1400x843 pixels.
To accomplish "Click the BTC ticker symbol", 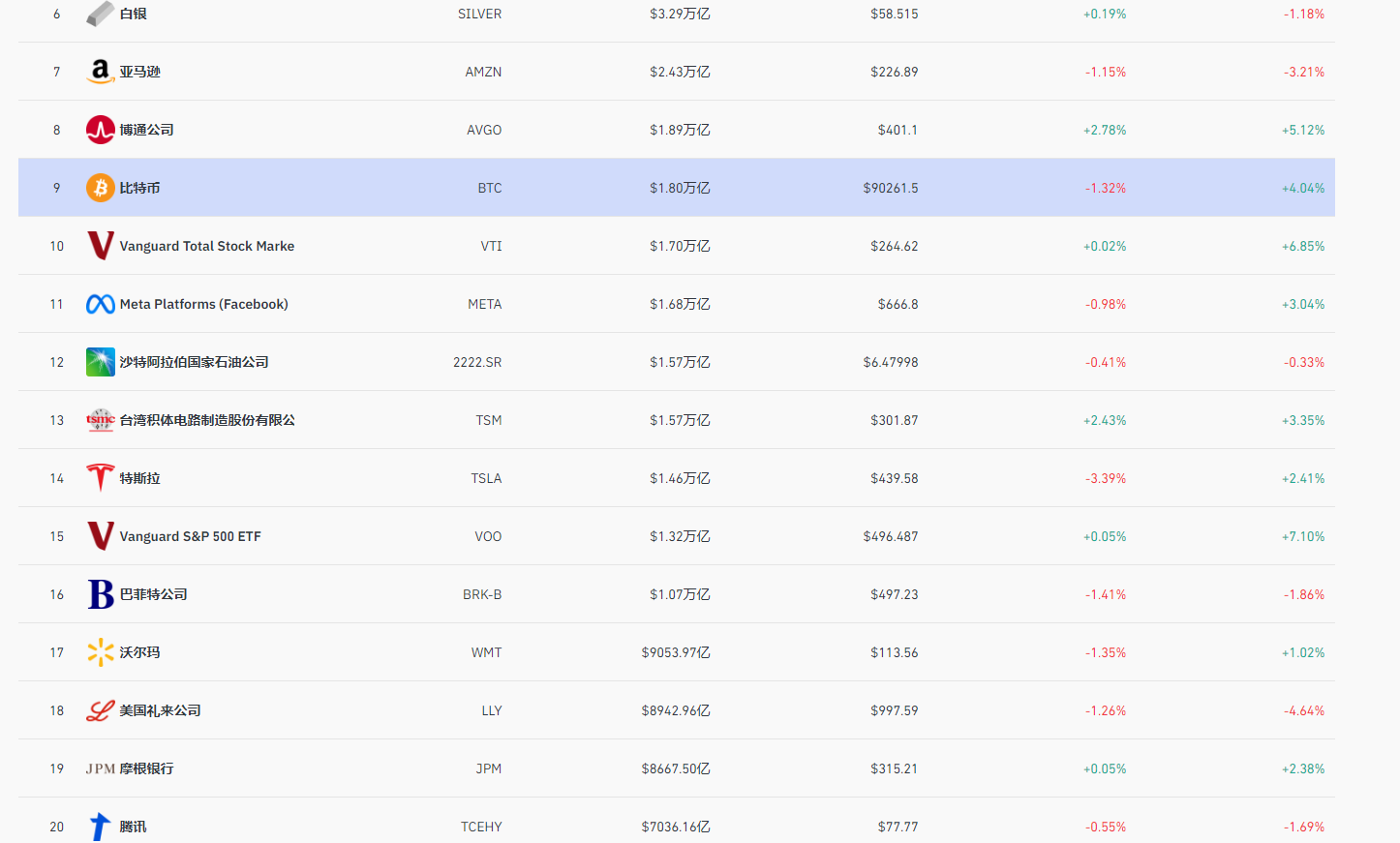I will click(x=489, y=188).
